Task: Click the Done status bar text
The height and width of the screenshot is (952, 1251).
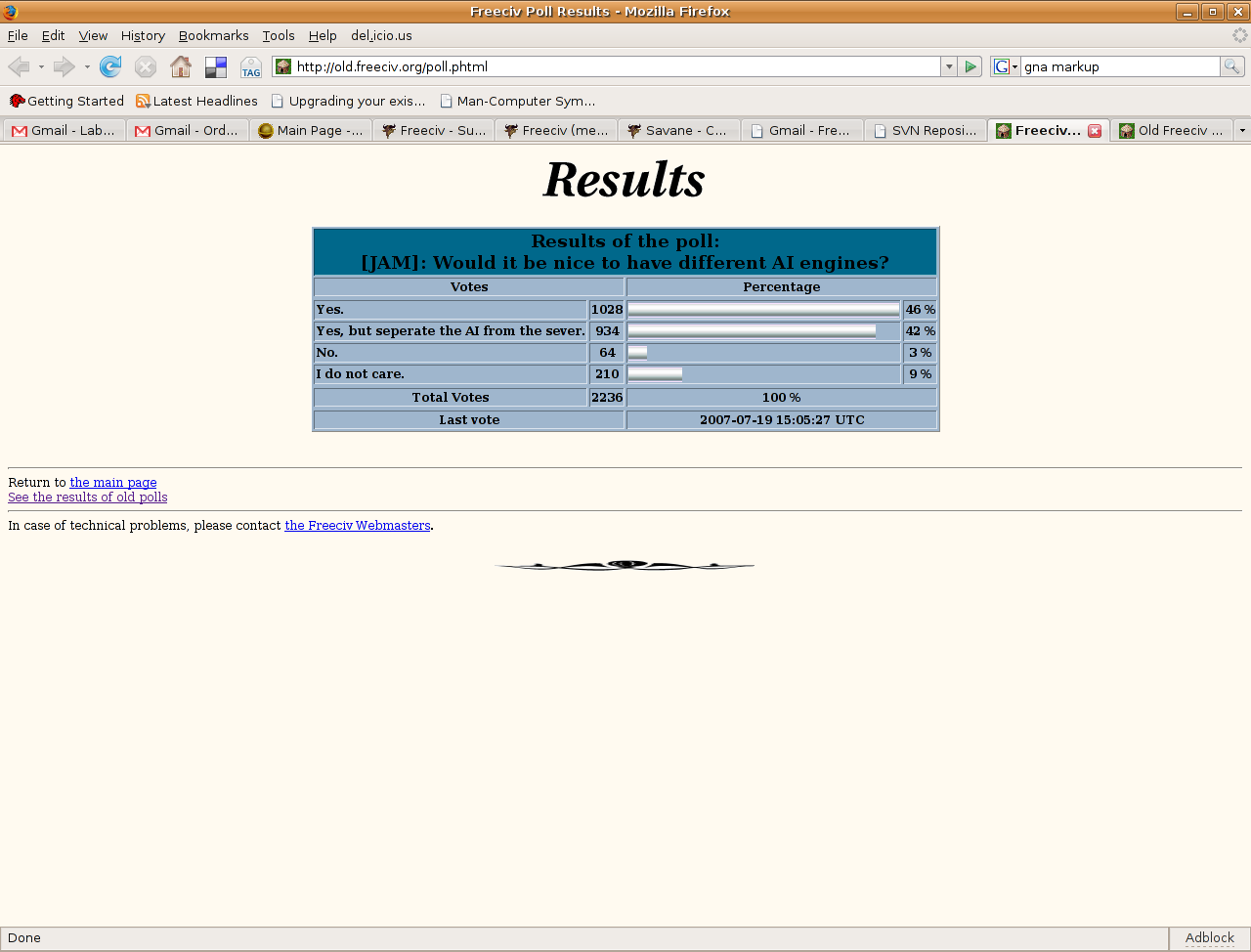Action: tap(24, 938)
